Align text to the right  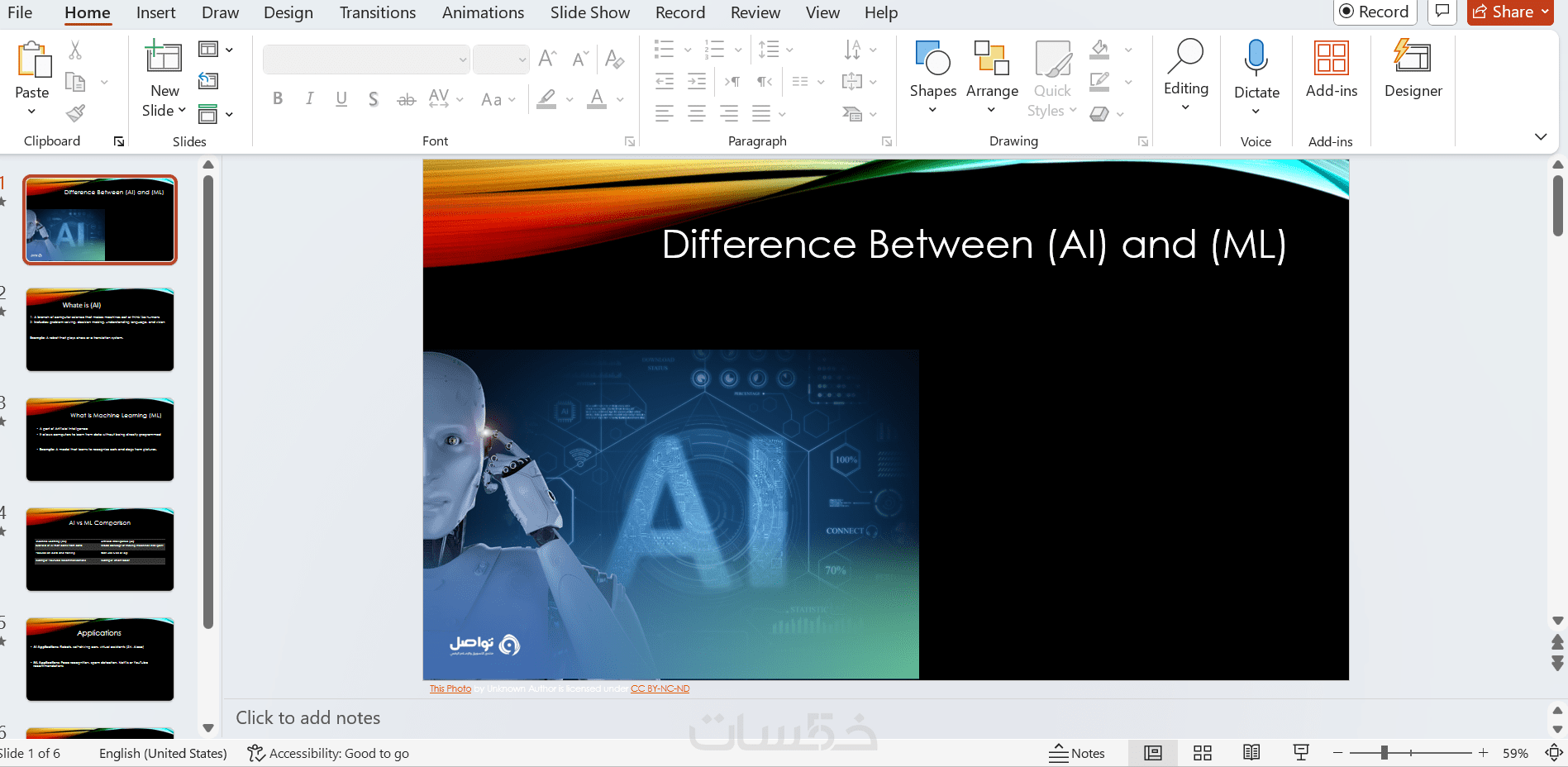tap(729, 113)
